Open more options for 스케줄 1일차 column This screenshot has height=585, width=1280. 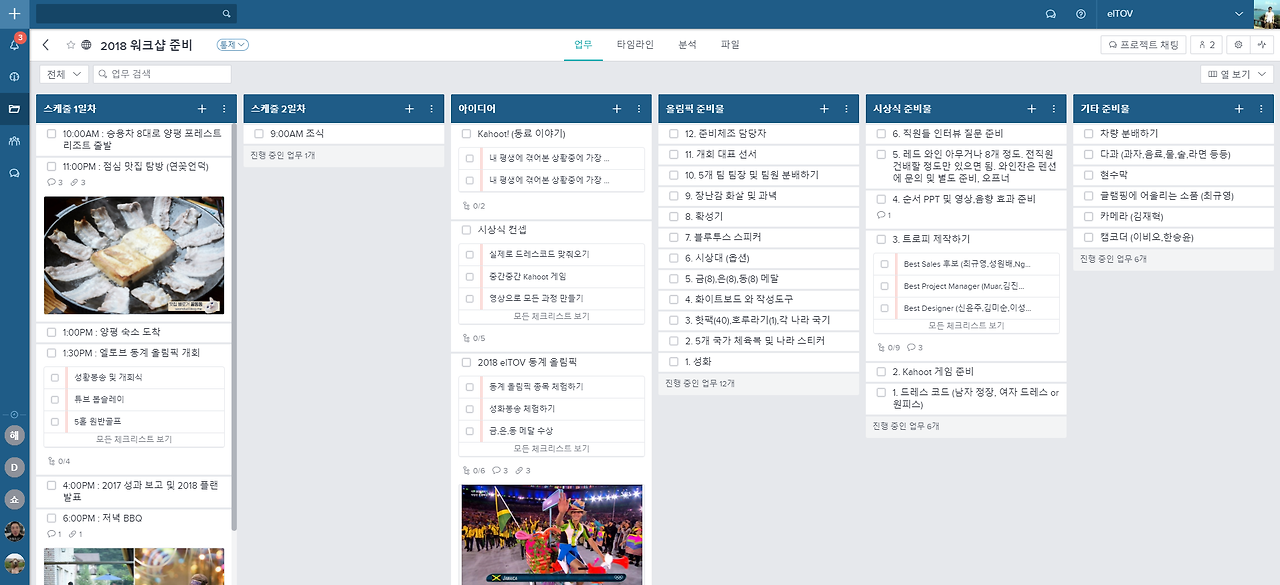[224, 109]
